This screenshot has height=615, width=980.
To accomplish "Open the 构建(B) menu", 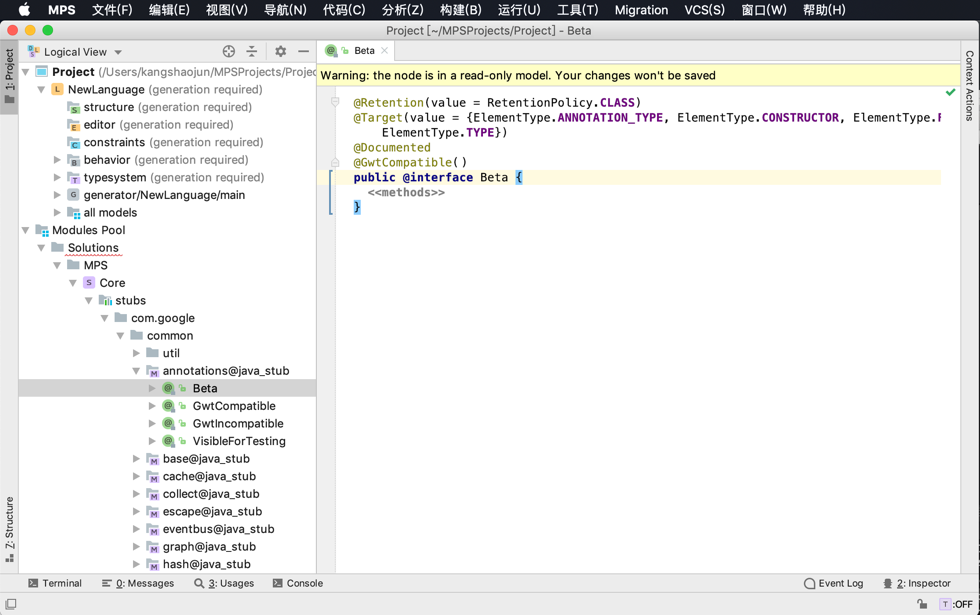I will [462, 10].
